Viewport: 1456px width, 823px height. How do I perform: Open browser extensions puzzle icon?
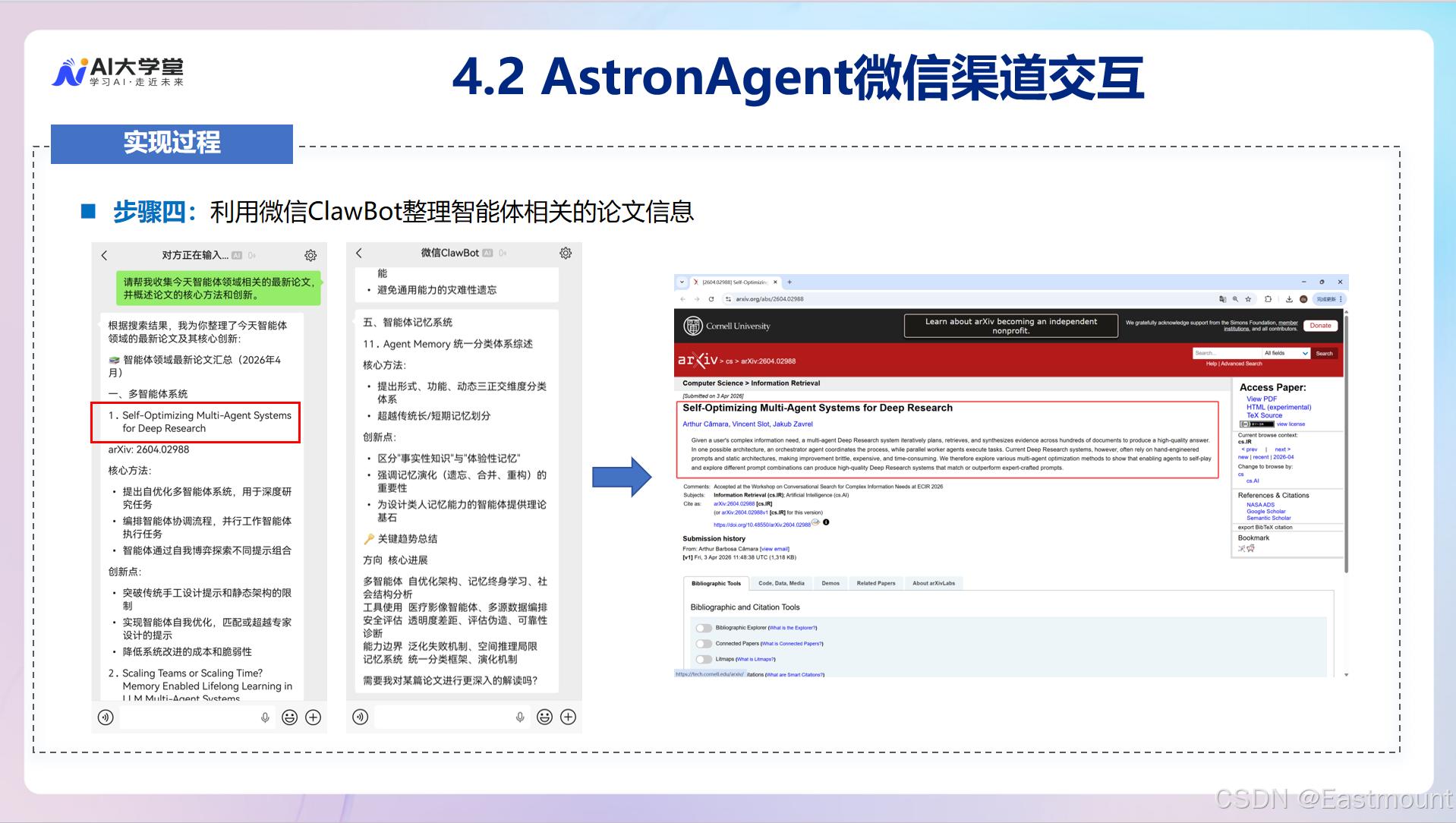coord(1268,299)
